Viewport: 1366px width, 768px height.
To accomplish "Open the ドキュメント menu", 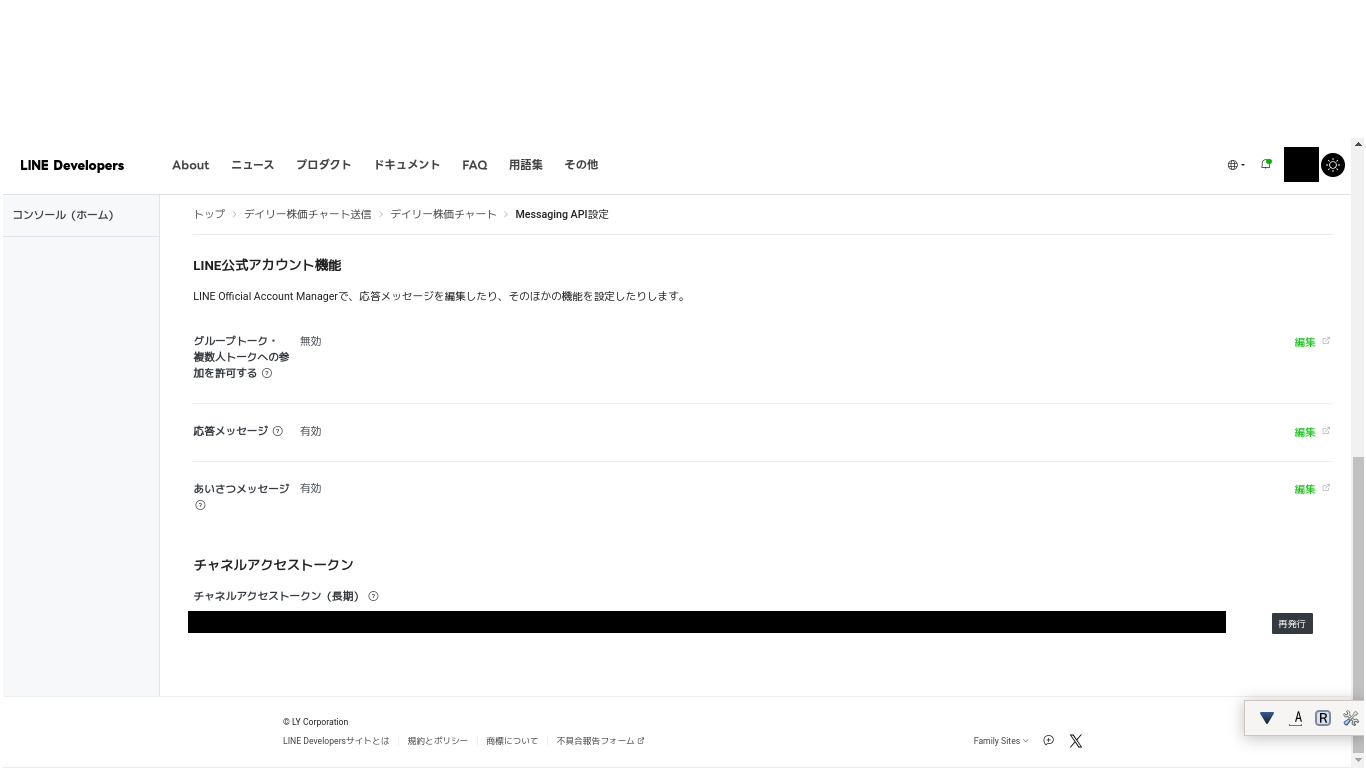I will [406, 165].
